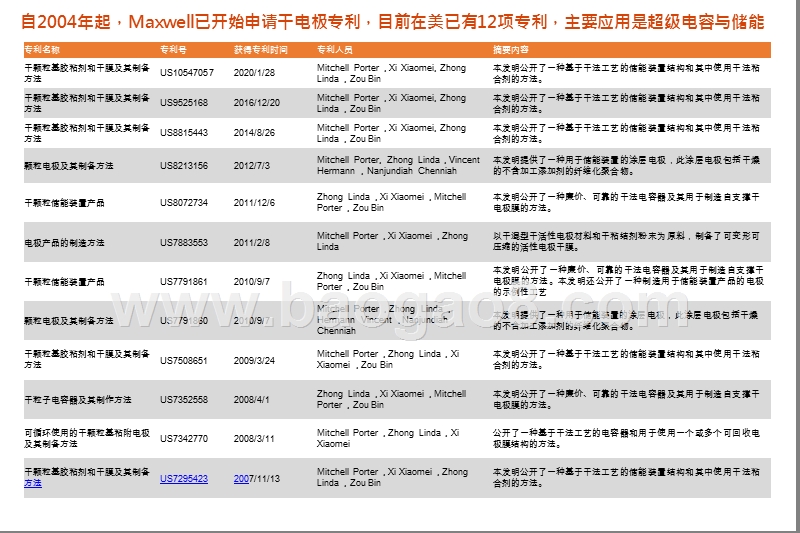This screenshot has height=533, width=800.
Task: Click 颗粒电极及其制备方法 in the US8213156 row
Action: pyautogui.click(x=69, y=166)
